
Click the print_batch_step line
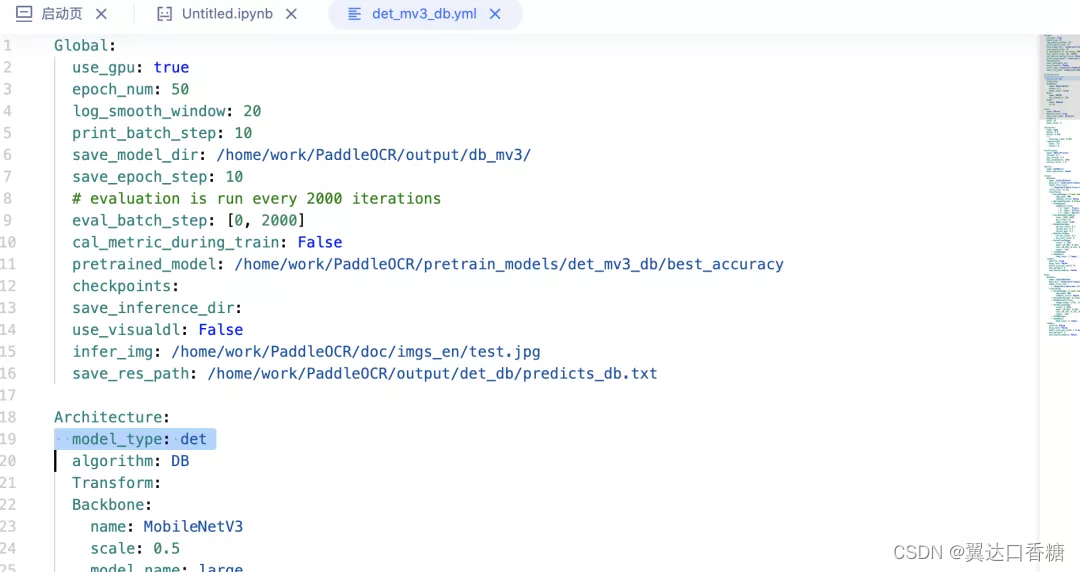point(162,133)
